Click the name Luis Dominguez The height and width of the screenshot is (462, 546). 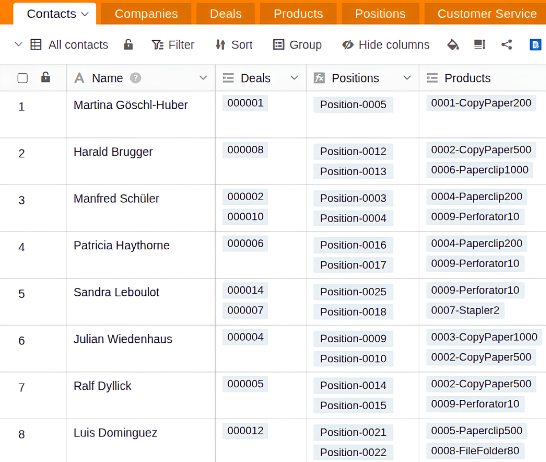coord(115,433)
